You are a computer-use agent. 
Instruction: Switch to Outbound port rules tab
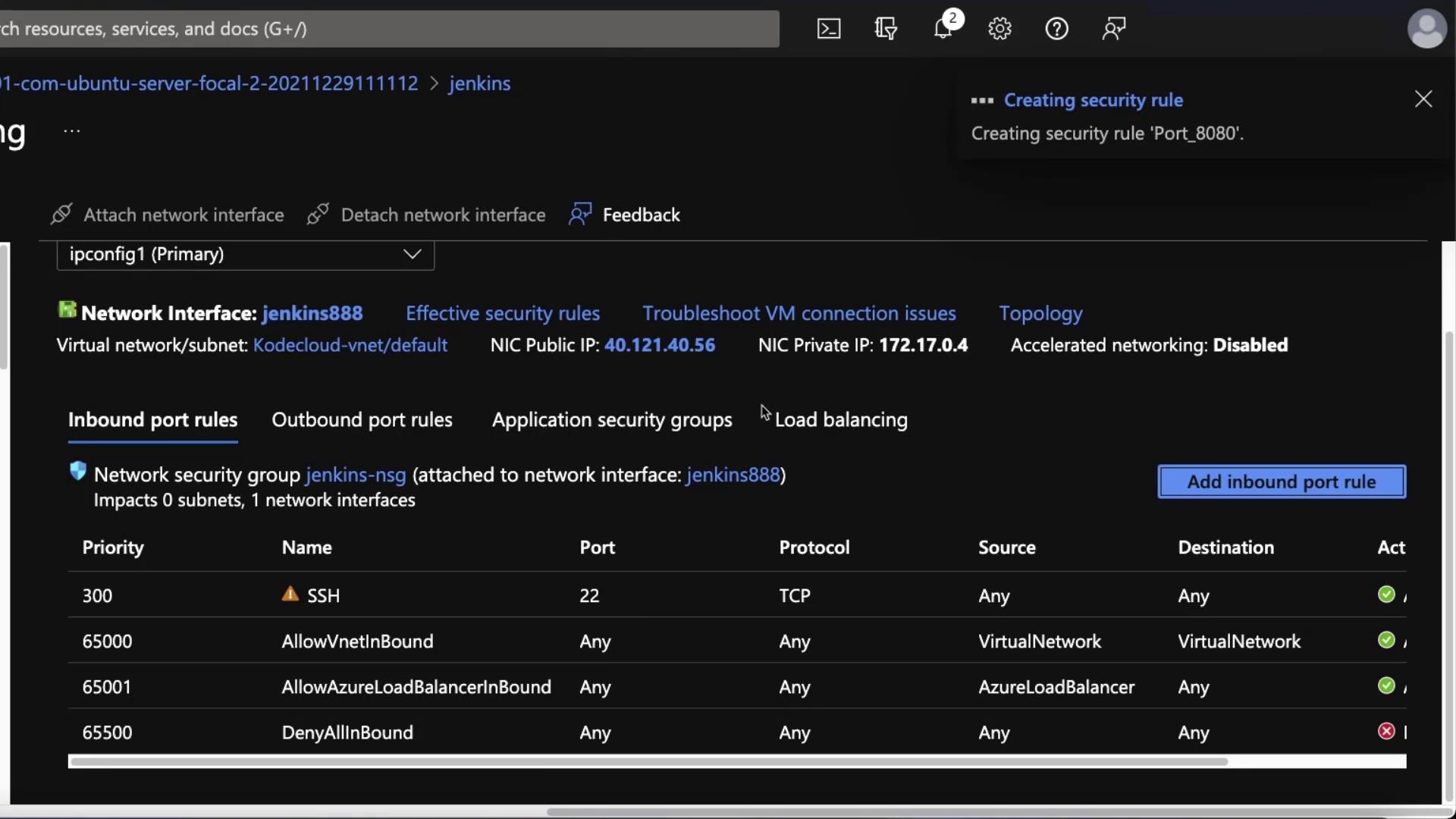pos(362,419)
